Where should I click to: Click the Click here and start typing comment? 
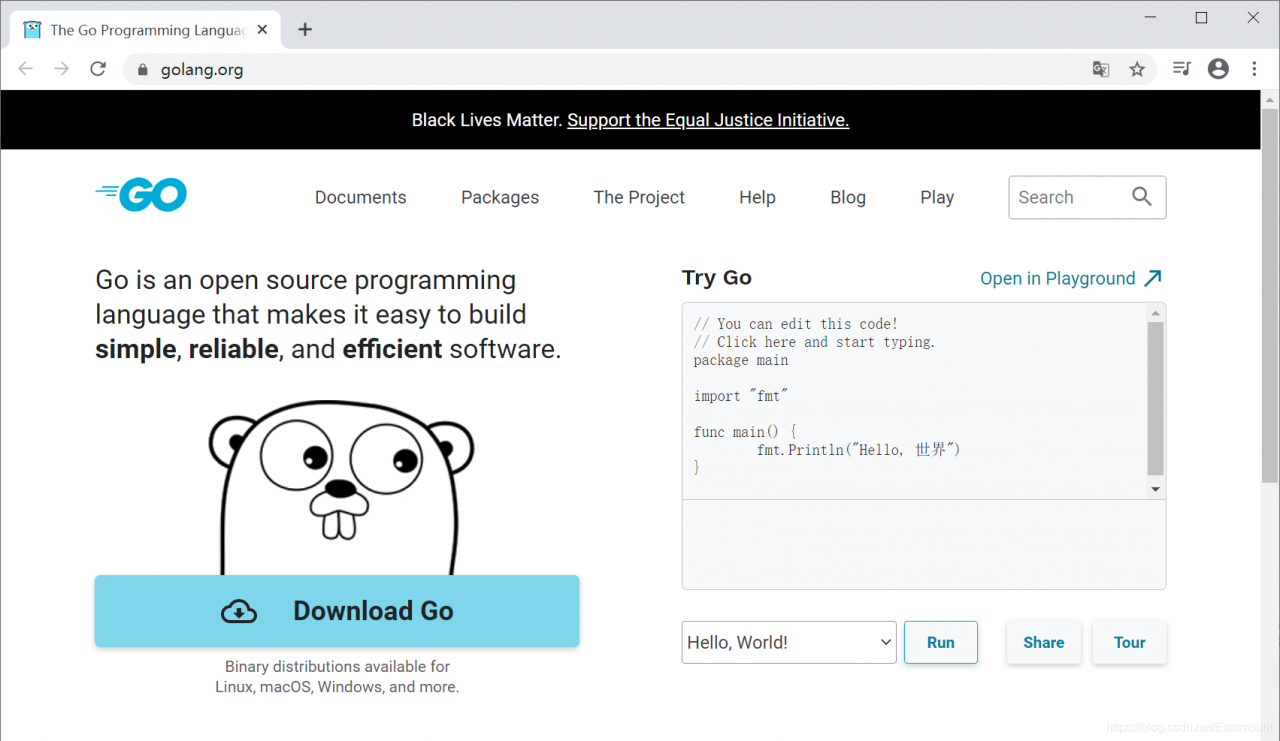(x=815, y=342)
